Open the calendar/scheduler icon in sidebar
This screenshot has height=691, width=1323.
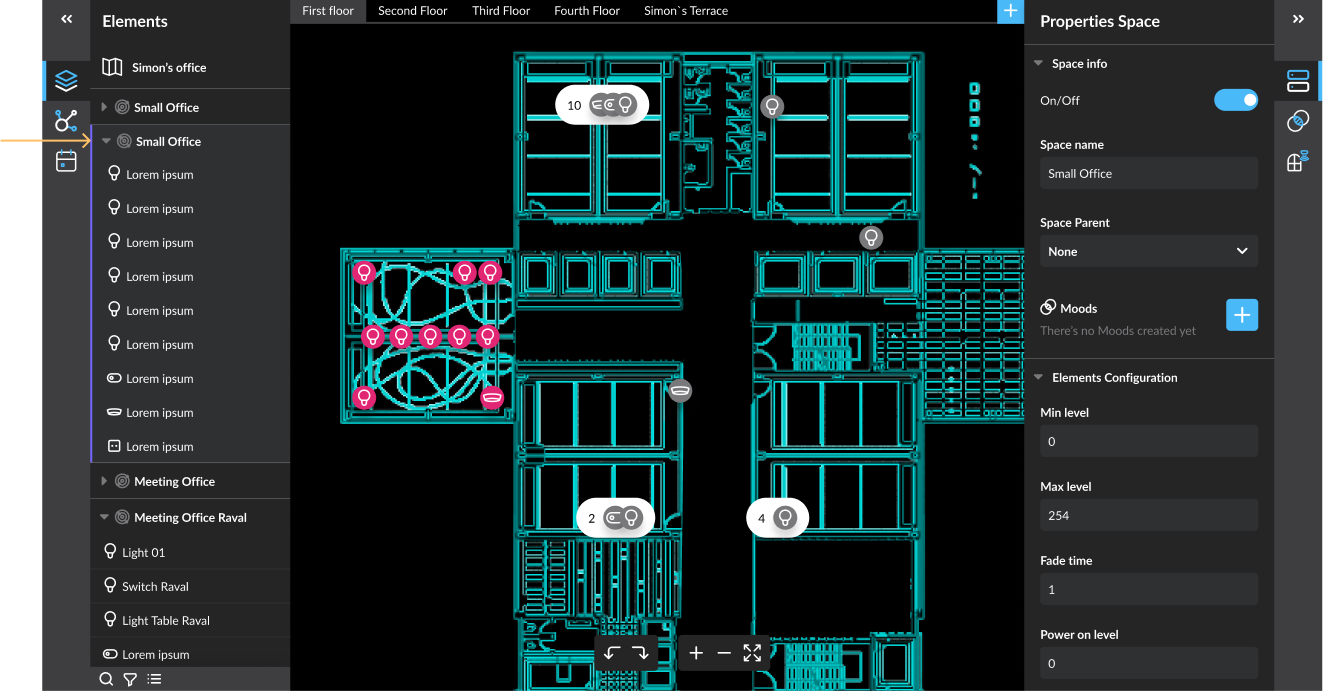click(66, 161)
